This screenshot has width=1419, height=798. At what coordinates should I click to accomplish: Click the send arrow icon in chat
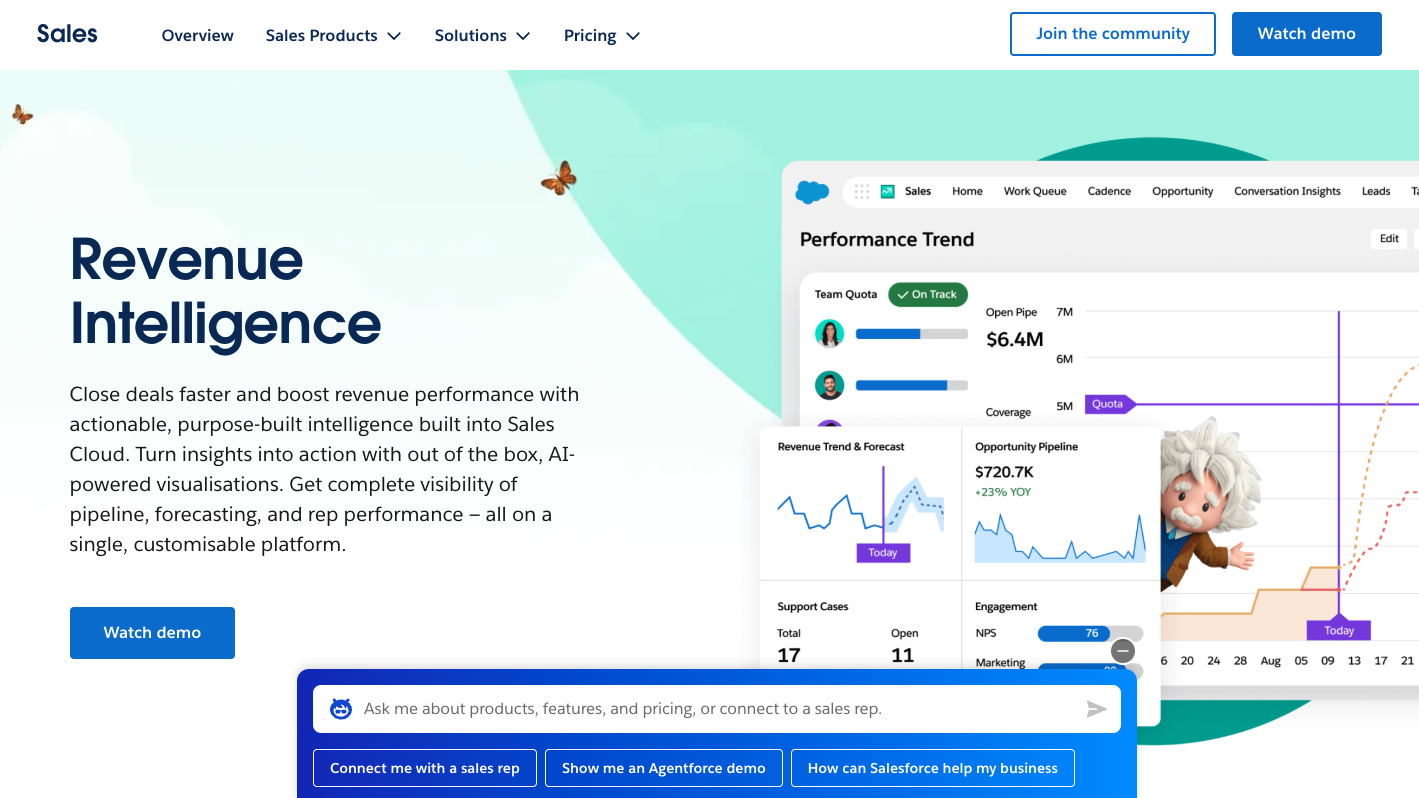[x=1097, y=709]
